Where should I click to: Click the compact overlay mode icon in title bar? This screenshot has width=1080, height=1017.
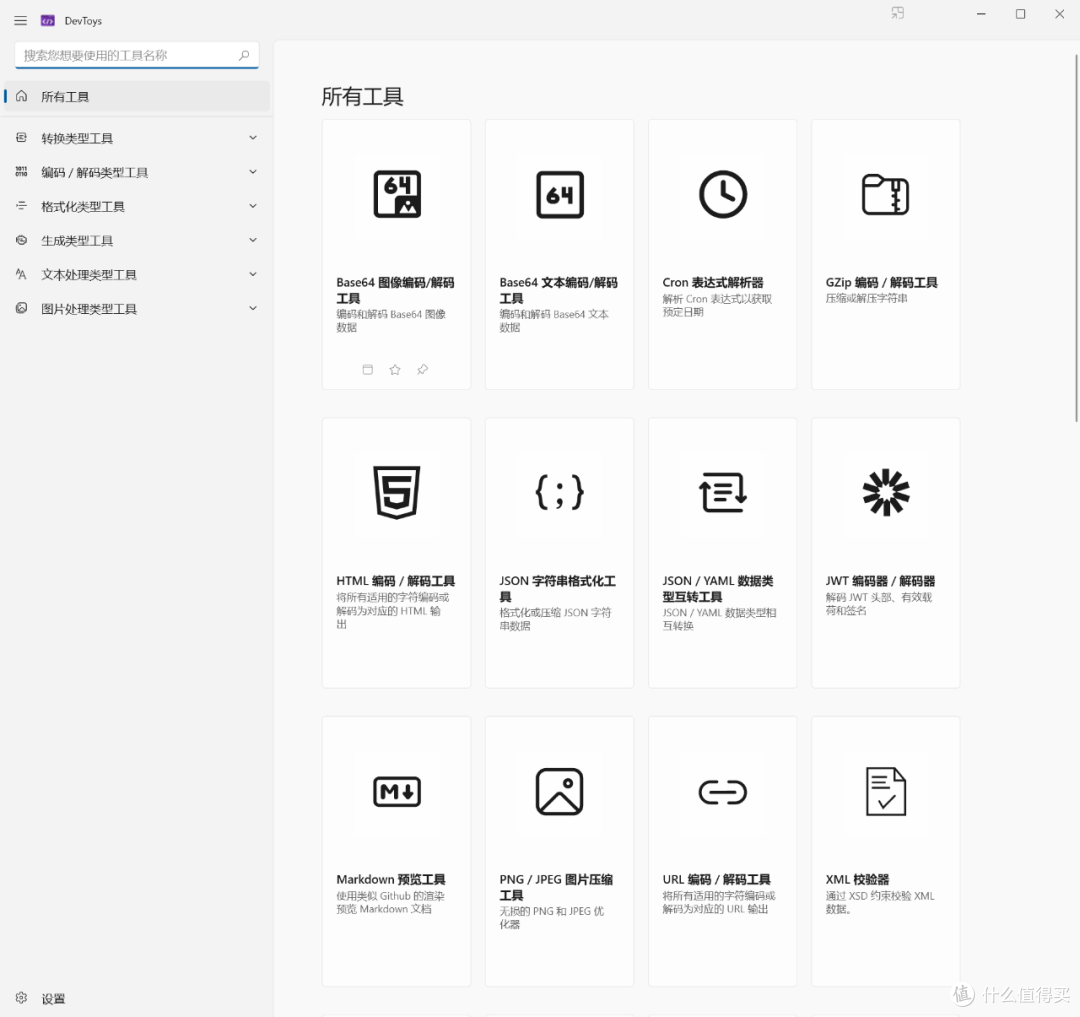click(x=897, y=13)
